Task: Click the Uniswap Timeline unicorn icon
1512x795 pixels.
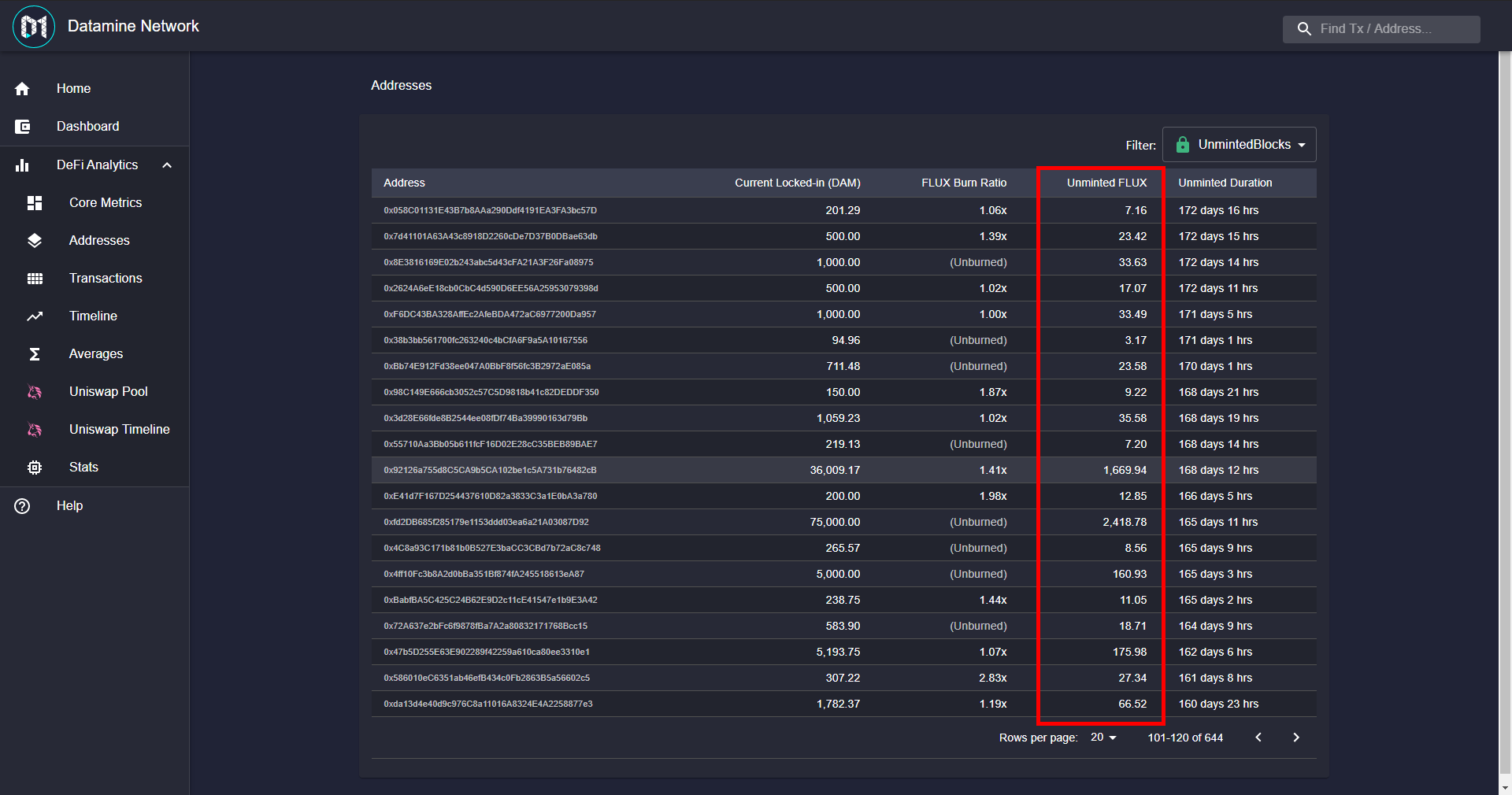Action: pos(35,430)
